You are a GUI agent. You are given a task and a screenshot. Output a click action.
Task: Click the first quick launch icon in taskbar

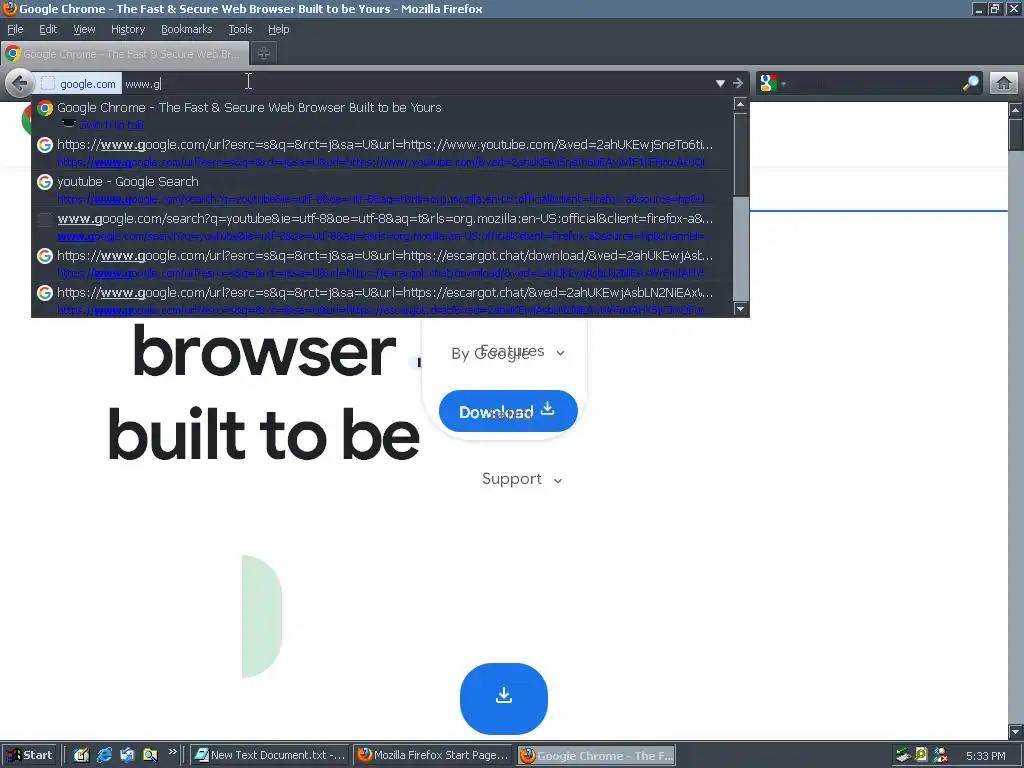(81, 755)
